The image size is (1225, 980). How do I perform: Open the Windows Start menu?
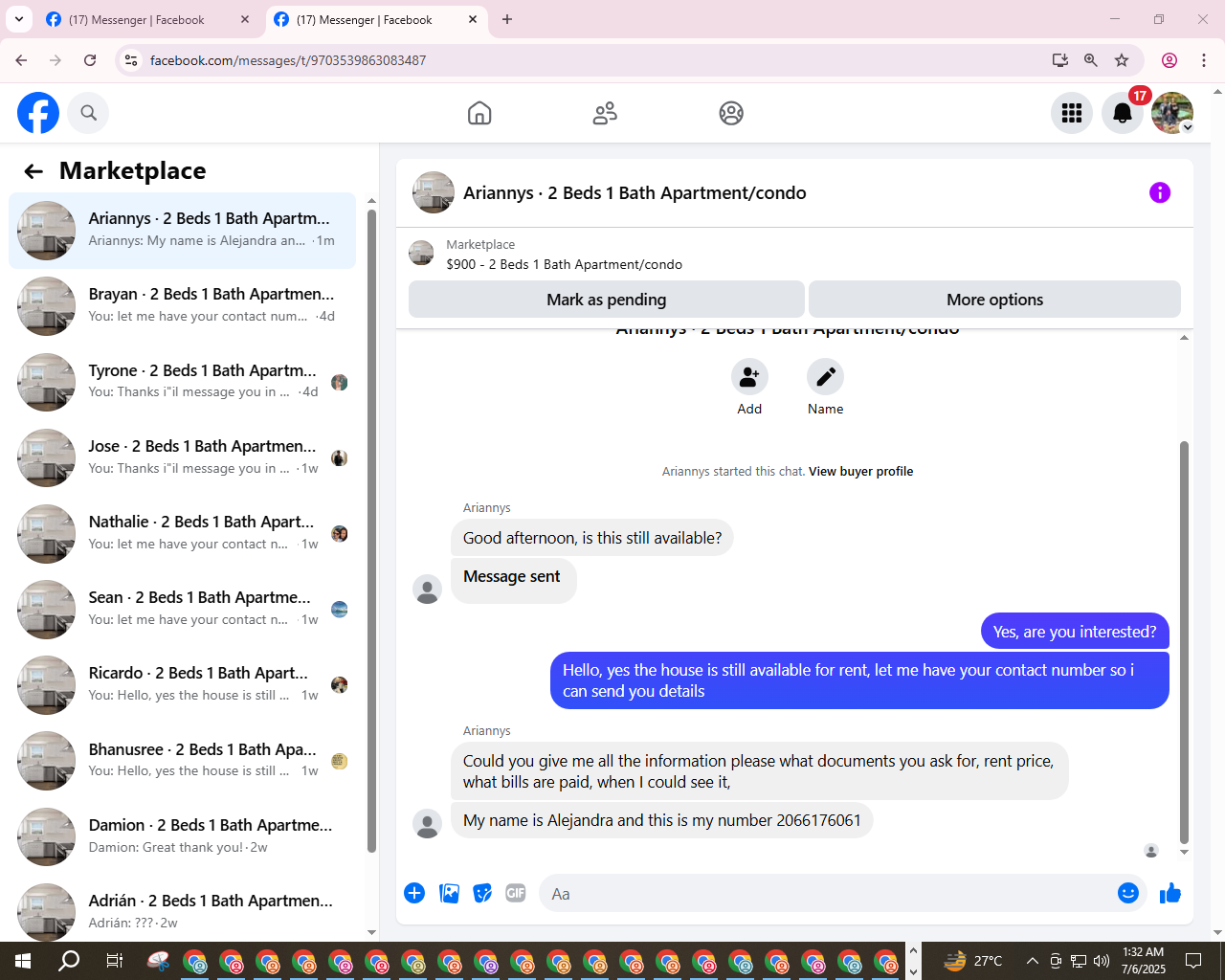coord(23,961)
